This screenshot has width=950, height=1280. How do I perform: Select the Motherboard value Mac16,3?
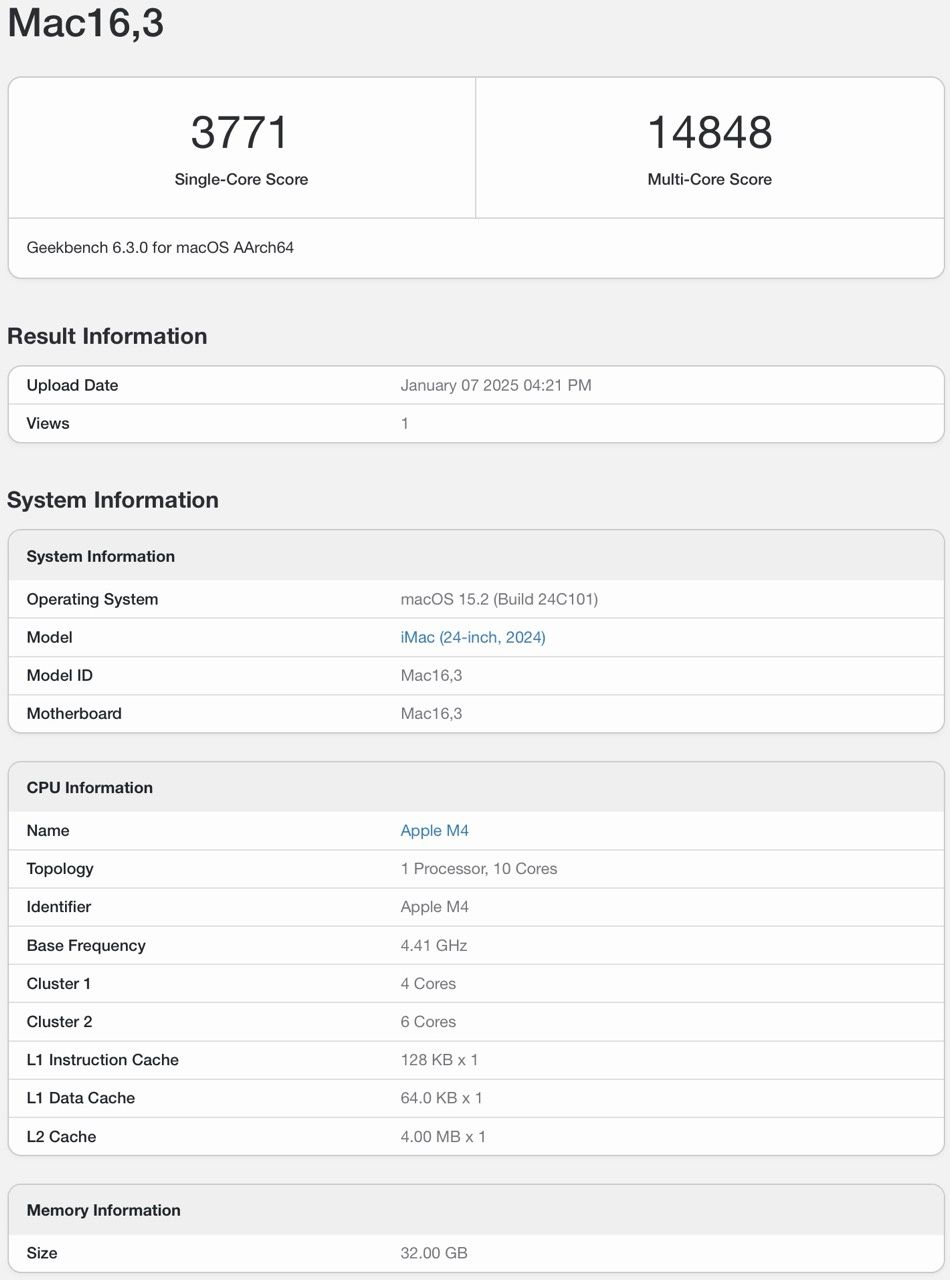(431, 713)
